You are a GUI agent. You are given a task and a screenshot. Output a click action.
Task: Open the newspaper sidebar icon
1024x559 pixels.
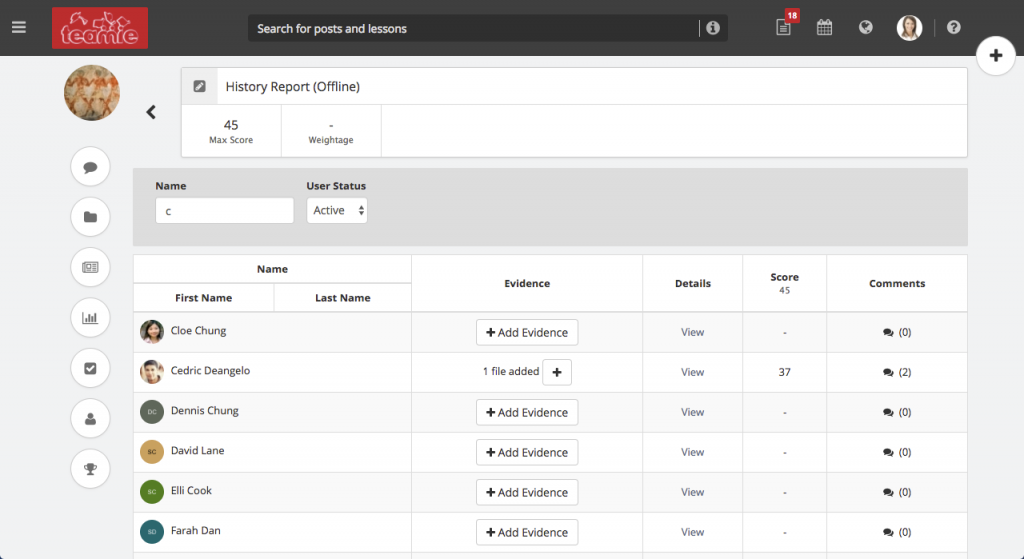pos(90,267)
